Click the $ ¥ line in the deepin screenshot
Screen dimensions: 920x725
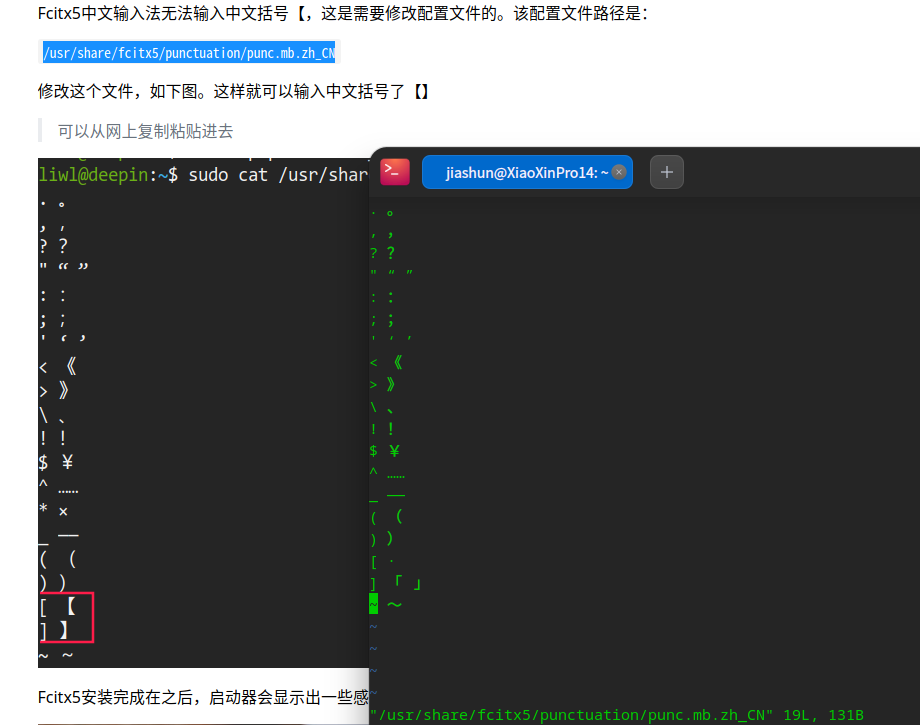[x=56, y=462]
